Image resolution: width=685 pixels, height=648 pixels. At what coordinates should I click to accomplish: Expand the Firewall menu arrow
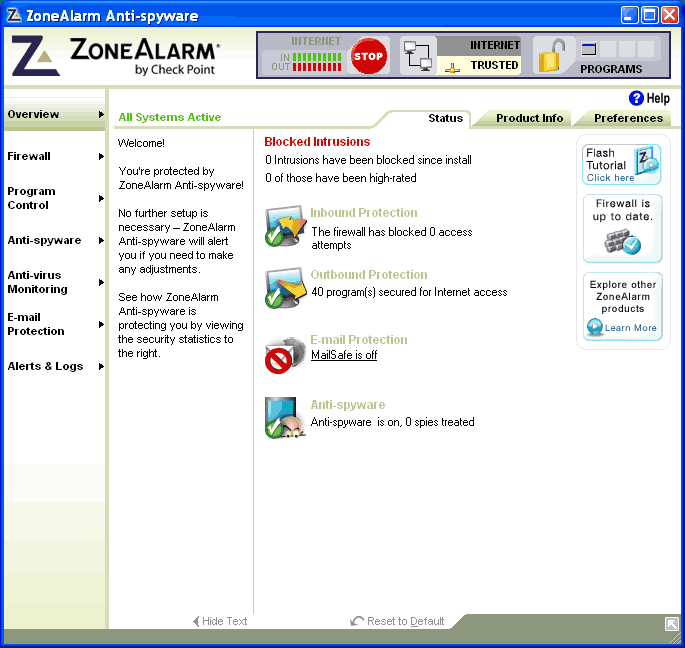(x=101, y=156)
